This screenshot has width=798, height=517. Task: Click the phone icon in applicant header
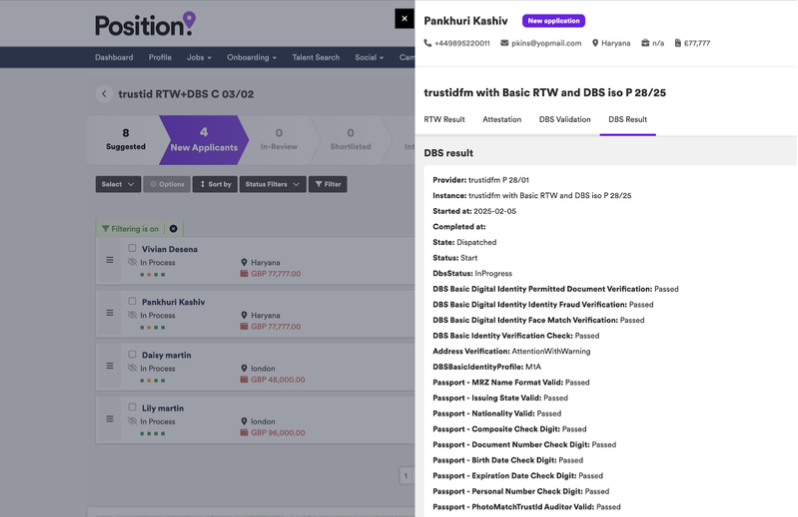point(428,43)
